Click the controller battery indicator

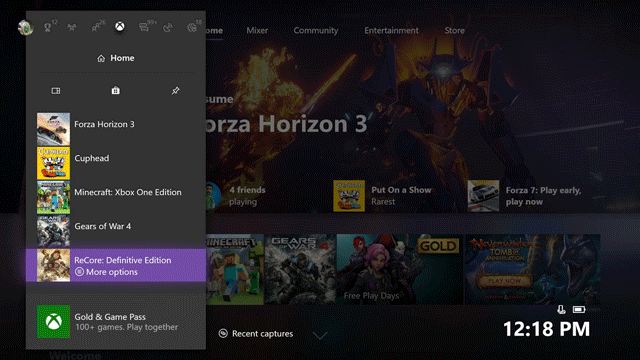(579, 310)
